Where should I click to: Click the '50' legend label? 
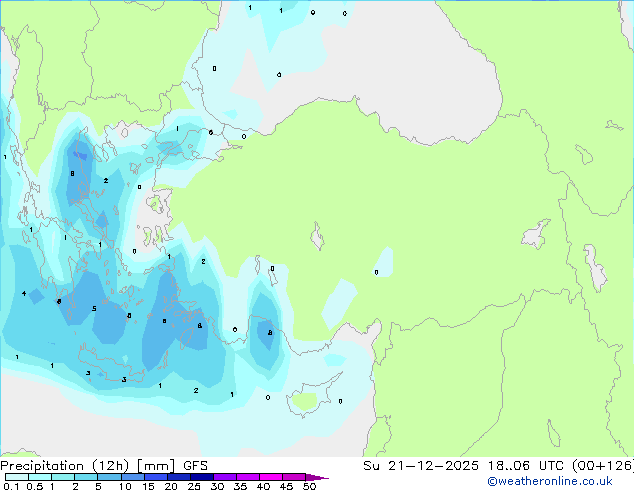tap(309, 486)
